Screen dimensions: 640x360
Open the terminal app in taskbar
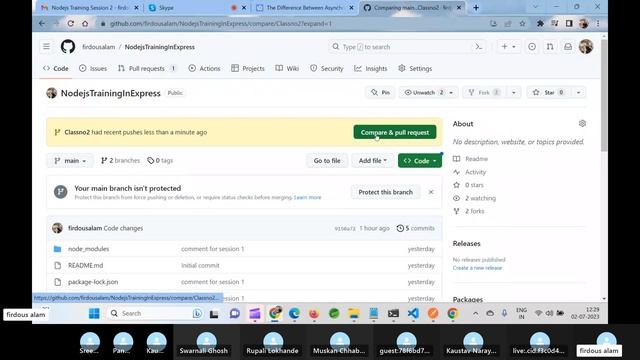coord(393,313)
